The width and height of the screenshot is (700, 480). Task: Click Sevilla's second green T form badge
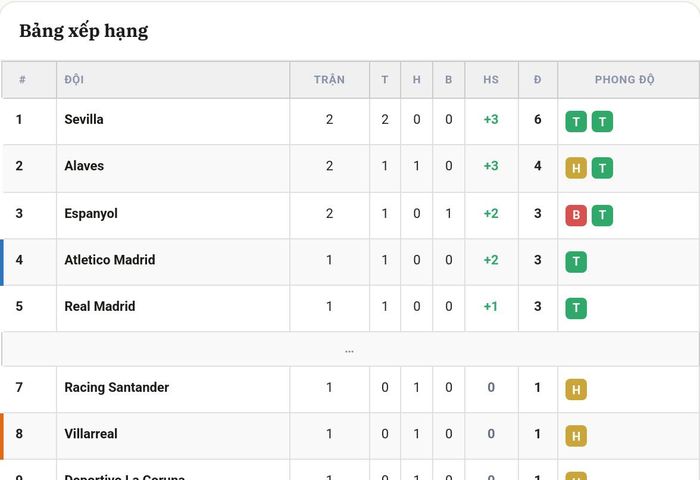(602, 121)
